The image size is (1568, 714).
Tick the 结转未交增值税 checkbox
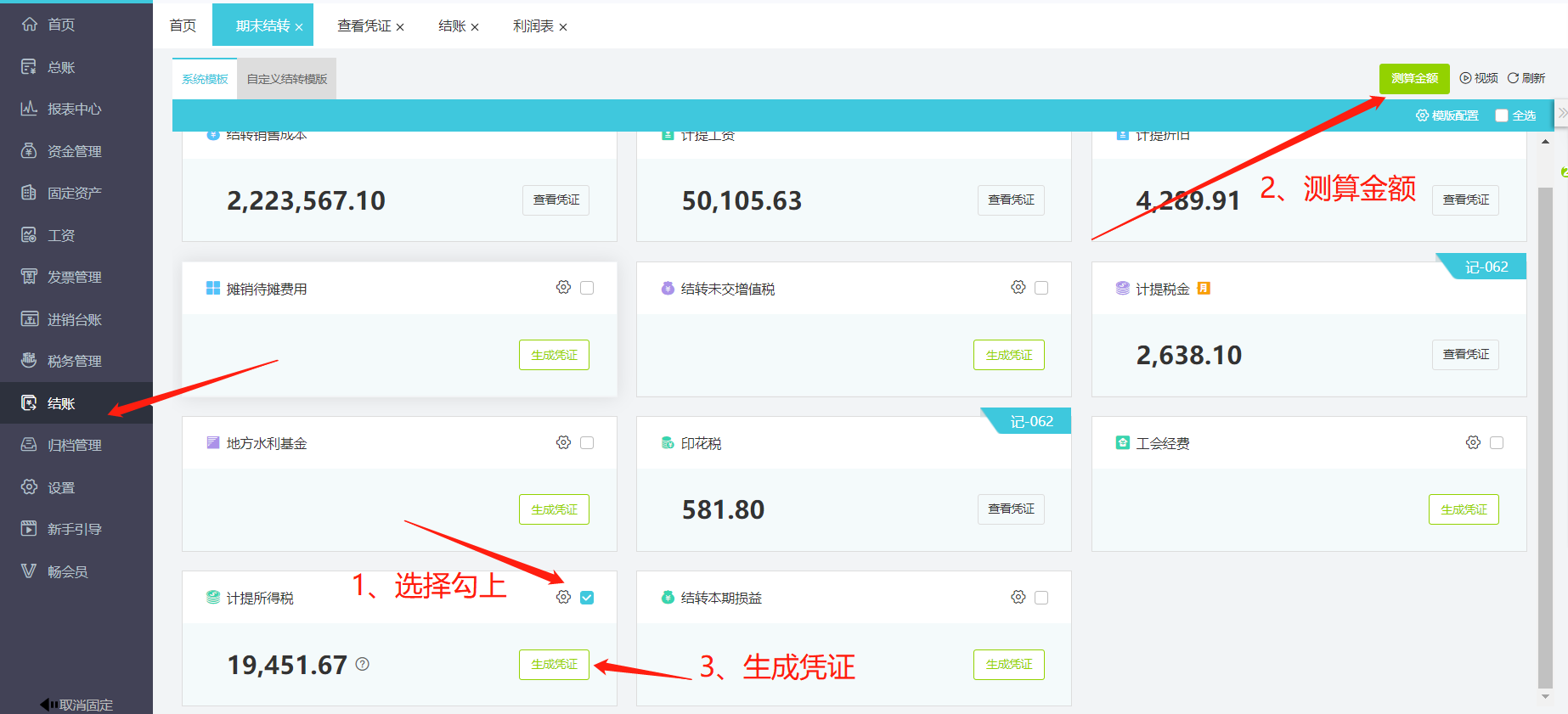pyautogui.click(x=1041, y=288)
